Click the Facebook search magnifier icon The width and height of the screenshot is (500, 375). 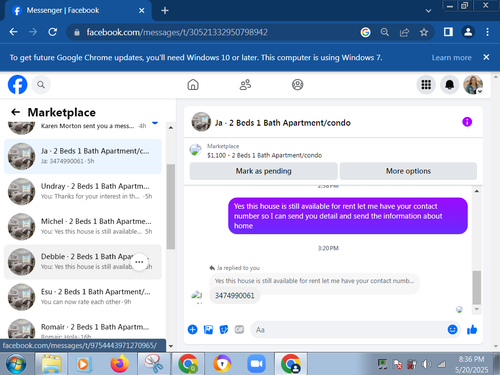(41, 85)
